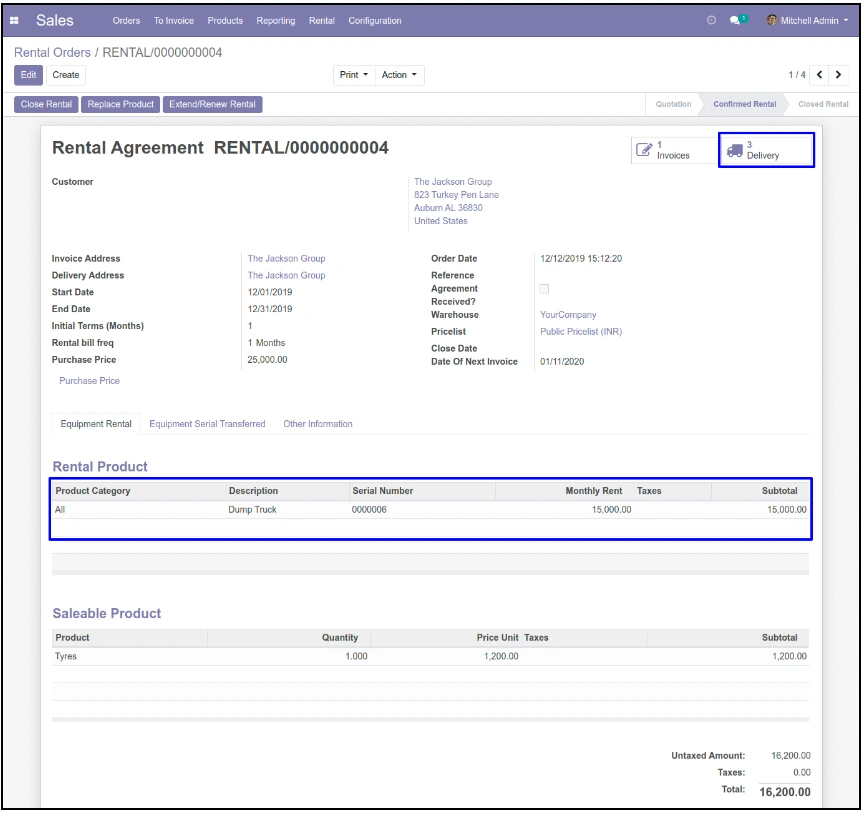
Task: Click the clock activities icon
Action: (x=711, y=21)
